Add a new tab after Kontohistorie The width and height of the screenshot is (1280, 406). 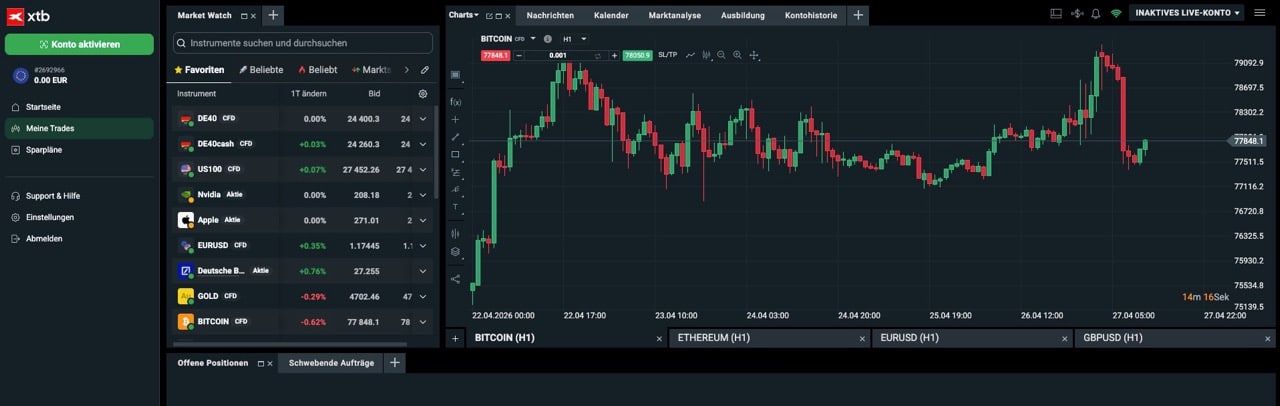point(858,15)
